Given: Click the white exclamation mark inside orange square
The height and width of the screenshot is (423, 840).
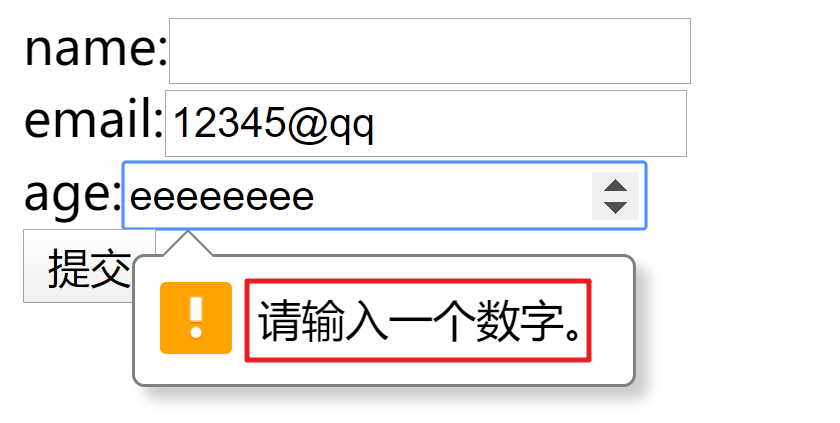Looking at the screenshot, I should (x=196, y=318).
